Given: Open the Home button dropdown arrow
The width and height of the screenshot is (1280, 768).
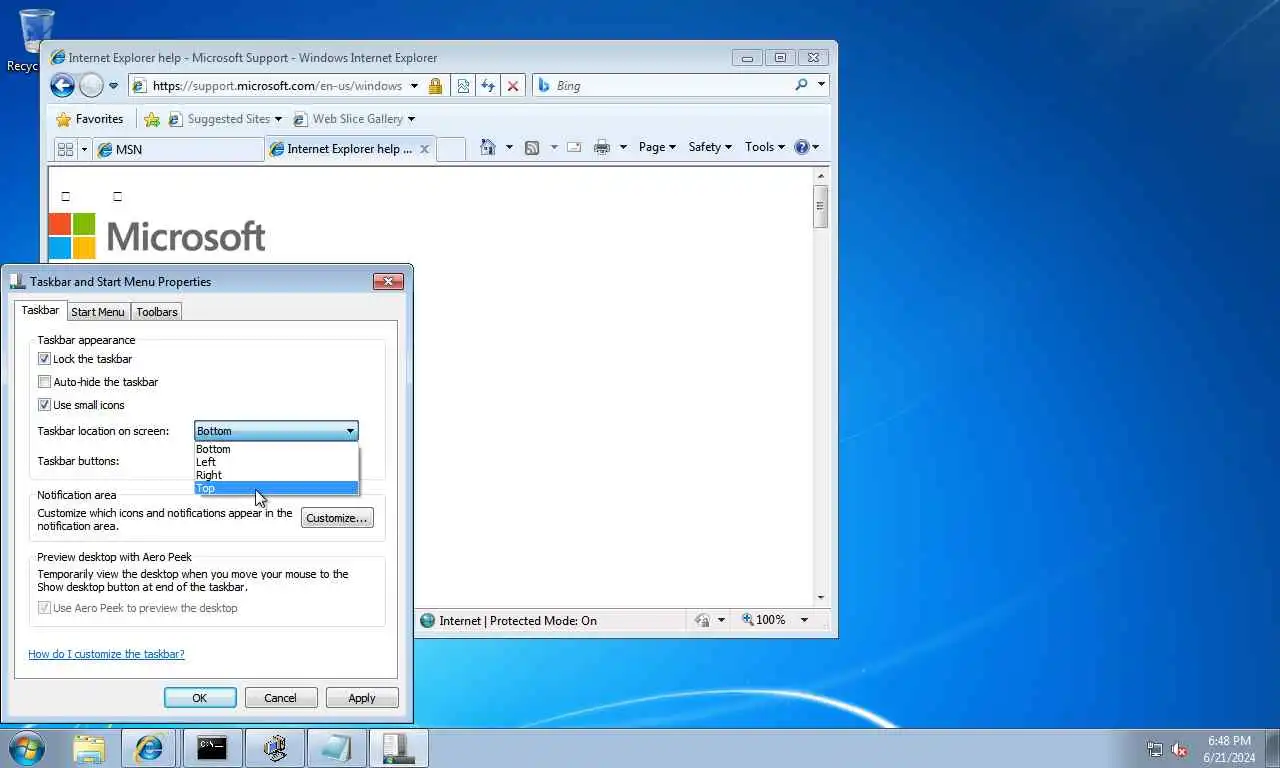Looking at the screenshot, I should click(509, 147).
